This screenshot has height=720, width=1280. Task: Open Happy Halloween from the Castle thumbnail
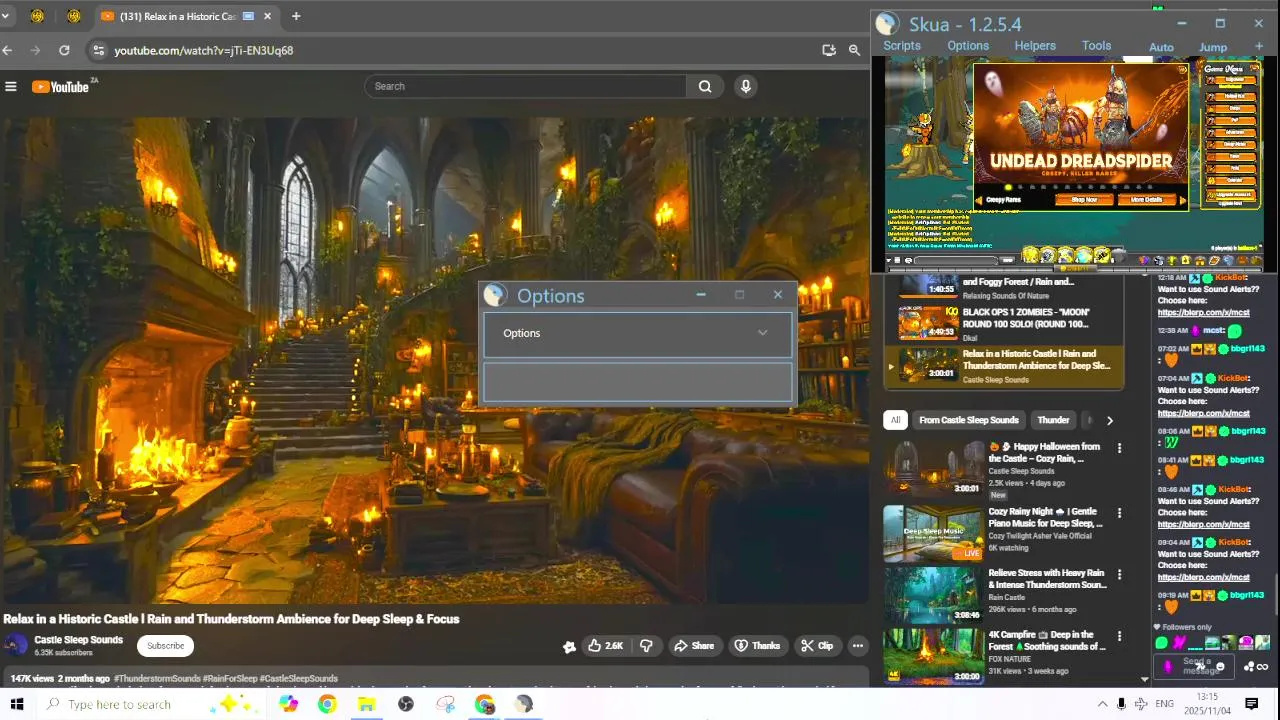[934, 467]
